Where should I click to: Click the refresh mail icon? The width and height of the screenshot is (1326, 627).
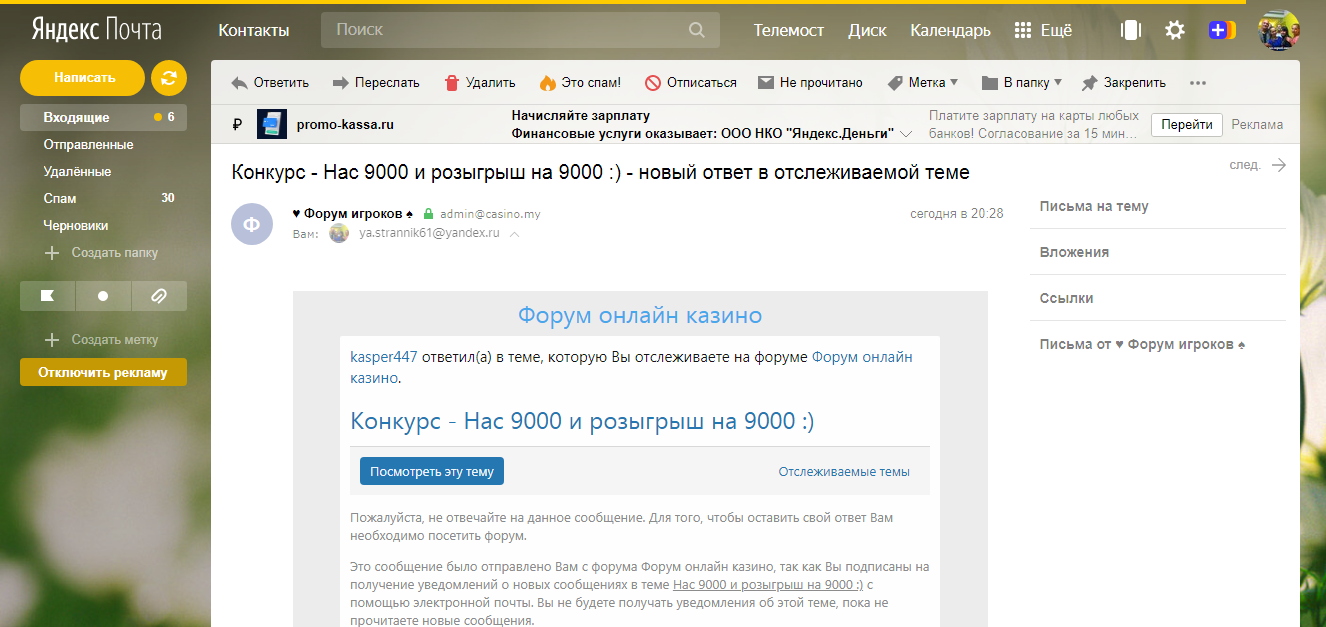pos(169,78)
